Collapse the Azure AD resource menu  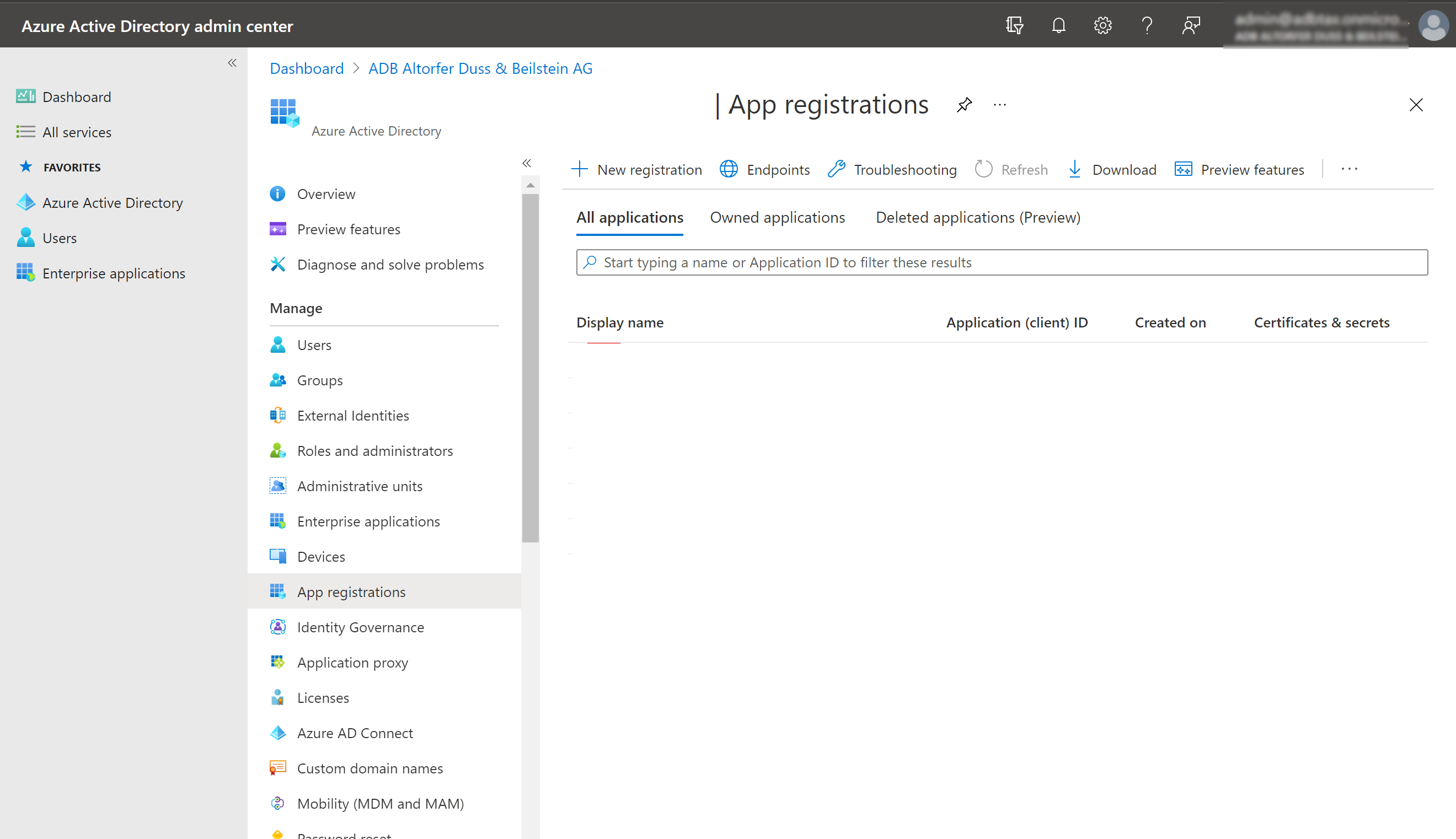click(527, 163)
